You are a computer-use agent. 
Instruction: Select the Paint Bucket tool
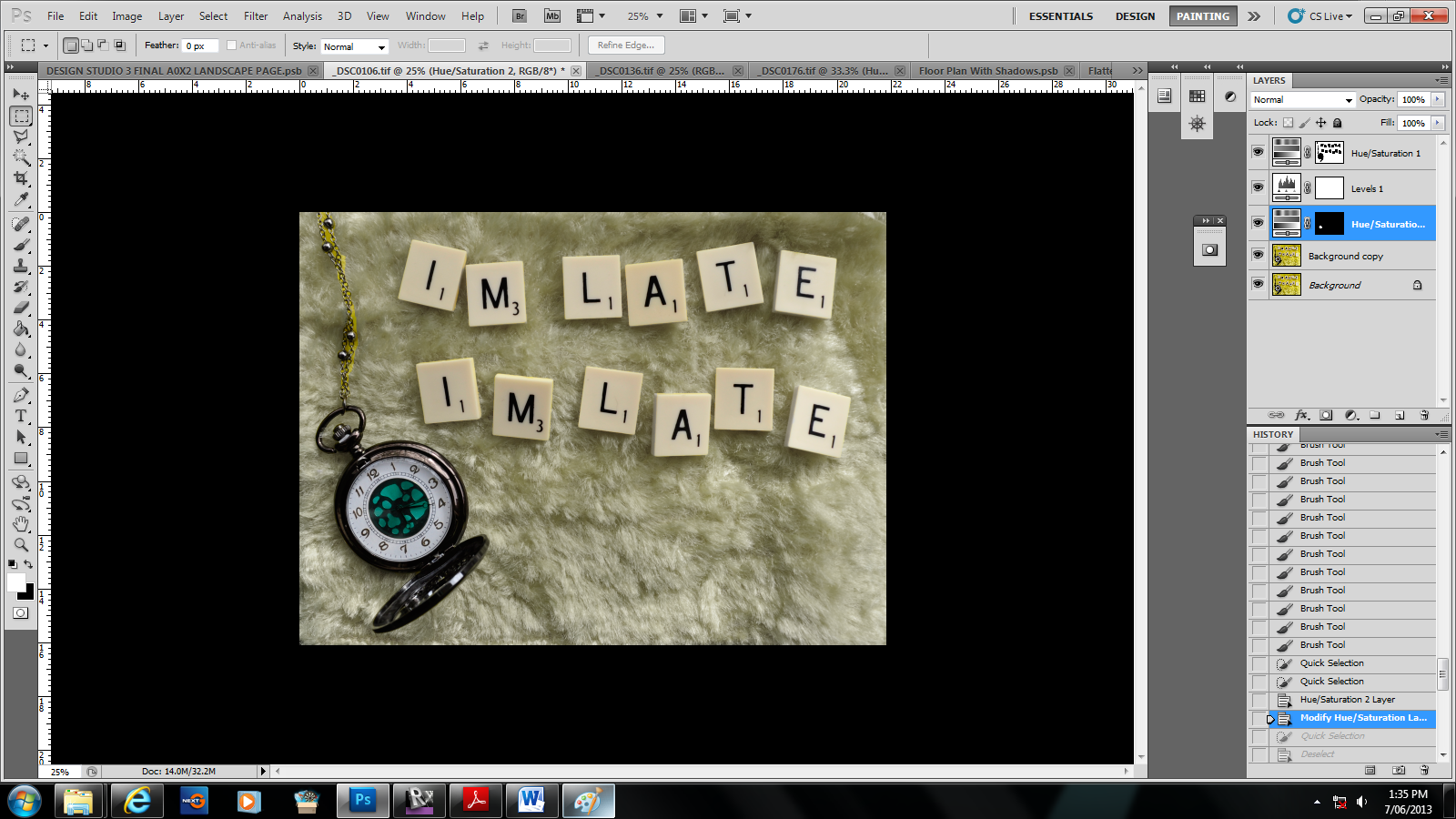pyautogui.click(x=21, y=329)
